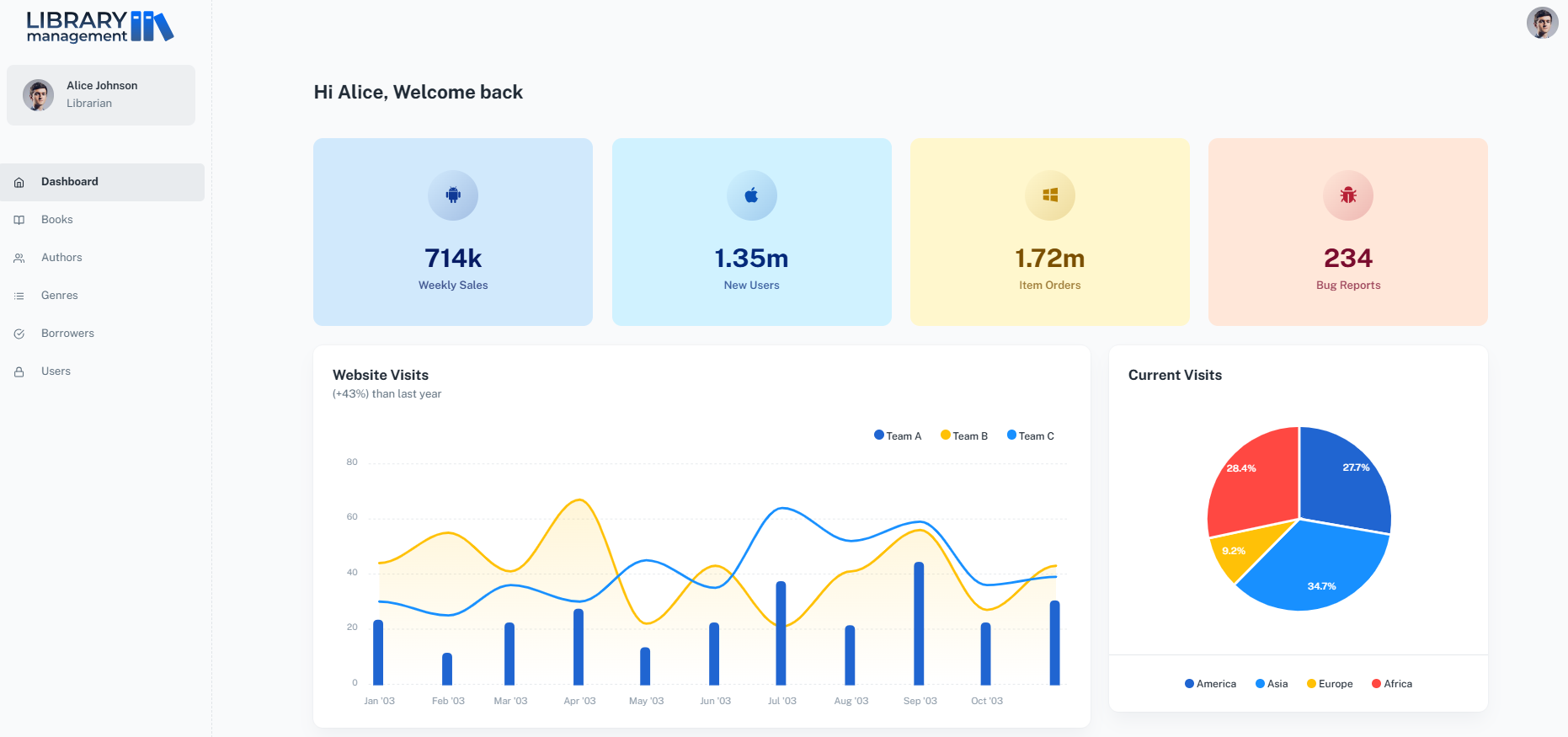Click the Borrowers checkmark icon
This screenshot has width=1568, height=737.
19,334
